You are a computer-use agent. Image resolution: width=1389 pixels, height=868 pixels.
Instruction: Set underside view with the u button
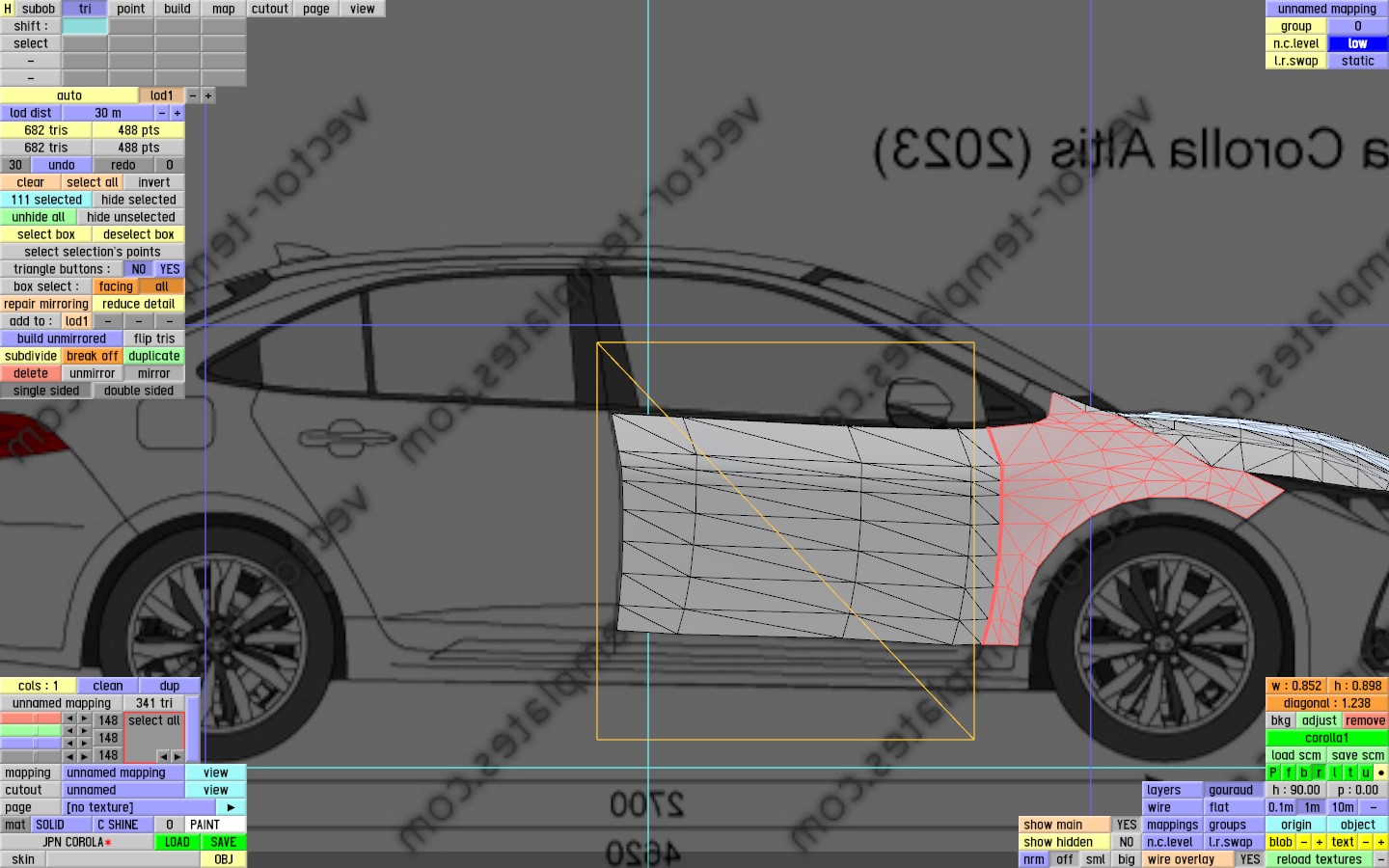(x=1366, y=773)
